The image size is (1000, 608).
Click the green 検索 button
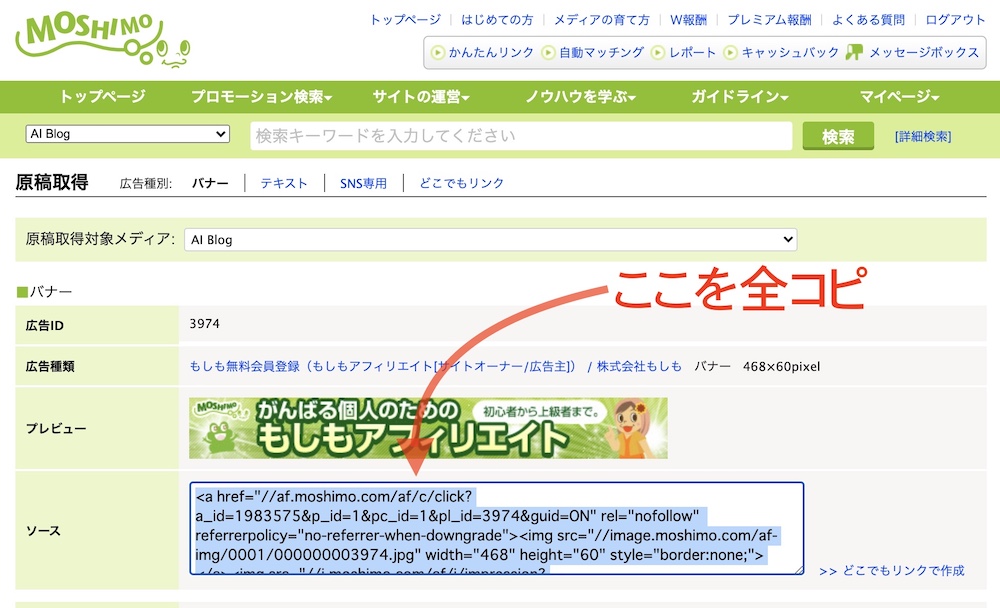click(x=838, y=136)
